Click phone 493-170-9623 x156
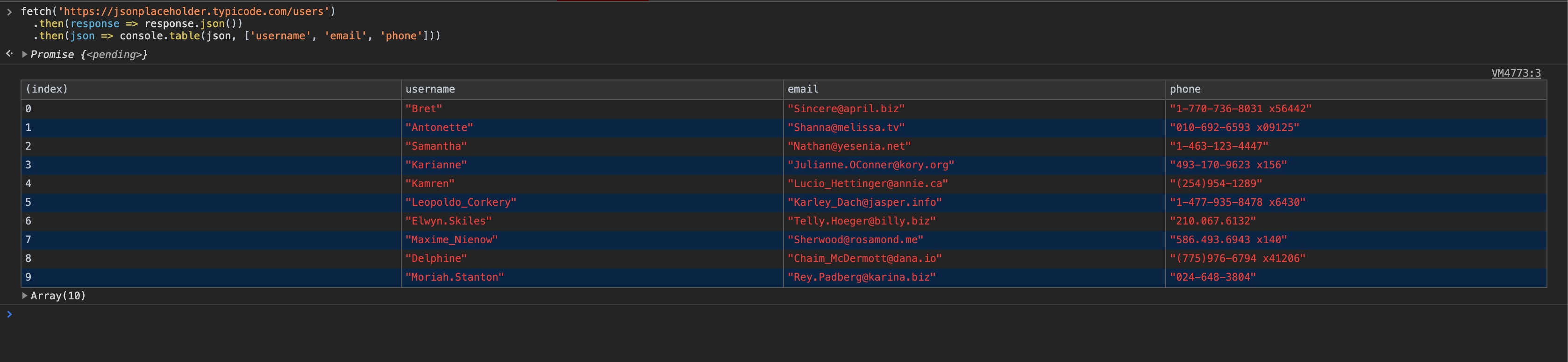The image size is (1568, 362). (x=1228, y=165)
